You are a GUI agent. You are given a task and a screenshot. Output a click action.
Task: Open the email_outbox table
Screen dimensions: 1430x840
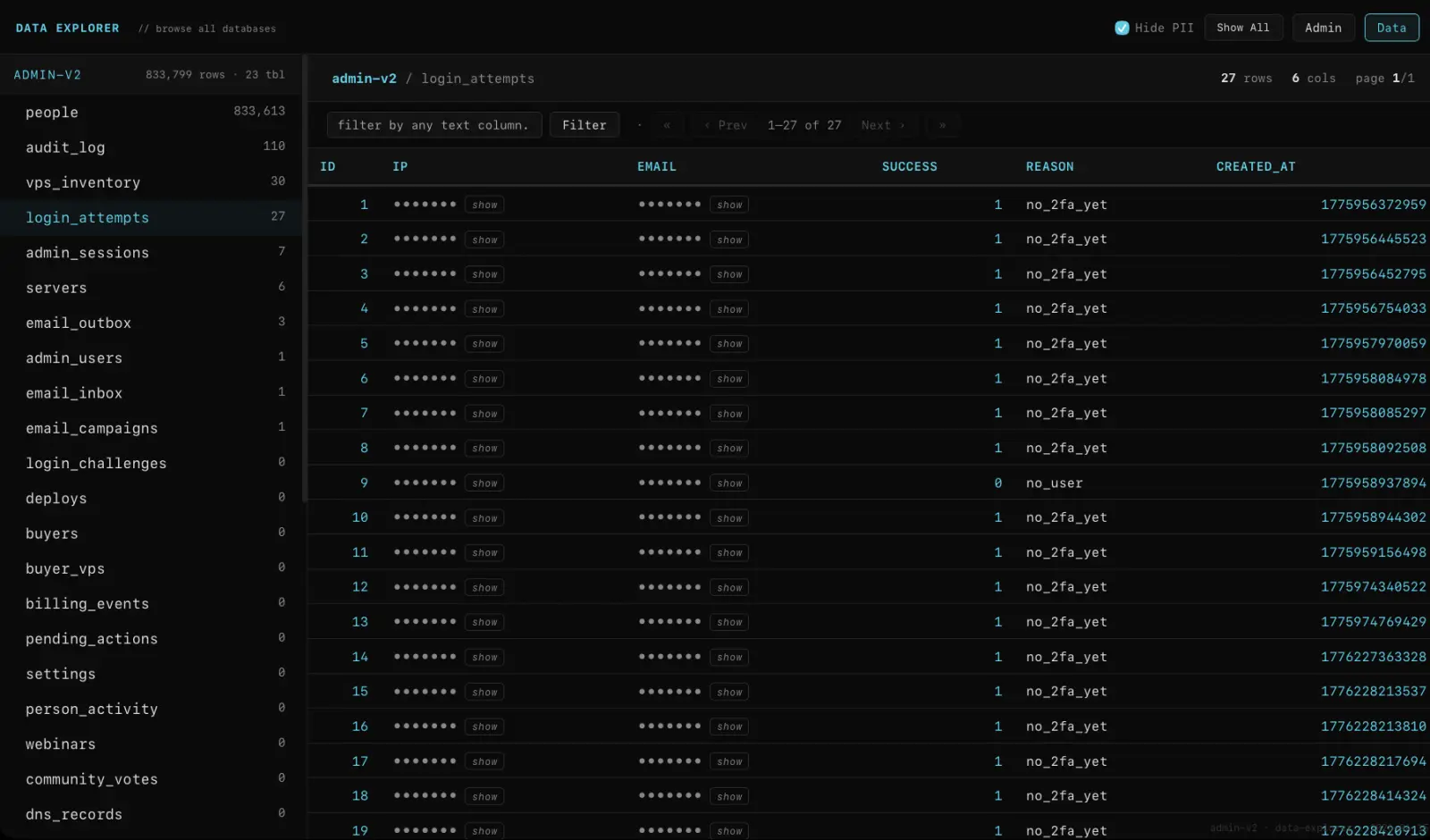[x=79, y=323]
